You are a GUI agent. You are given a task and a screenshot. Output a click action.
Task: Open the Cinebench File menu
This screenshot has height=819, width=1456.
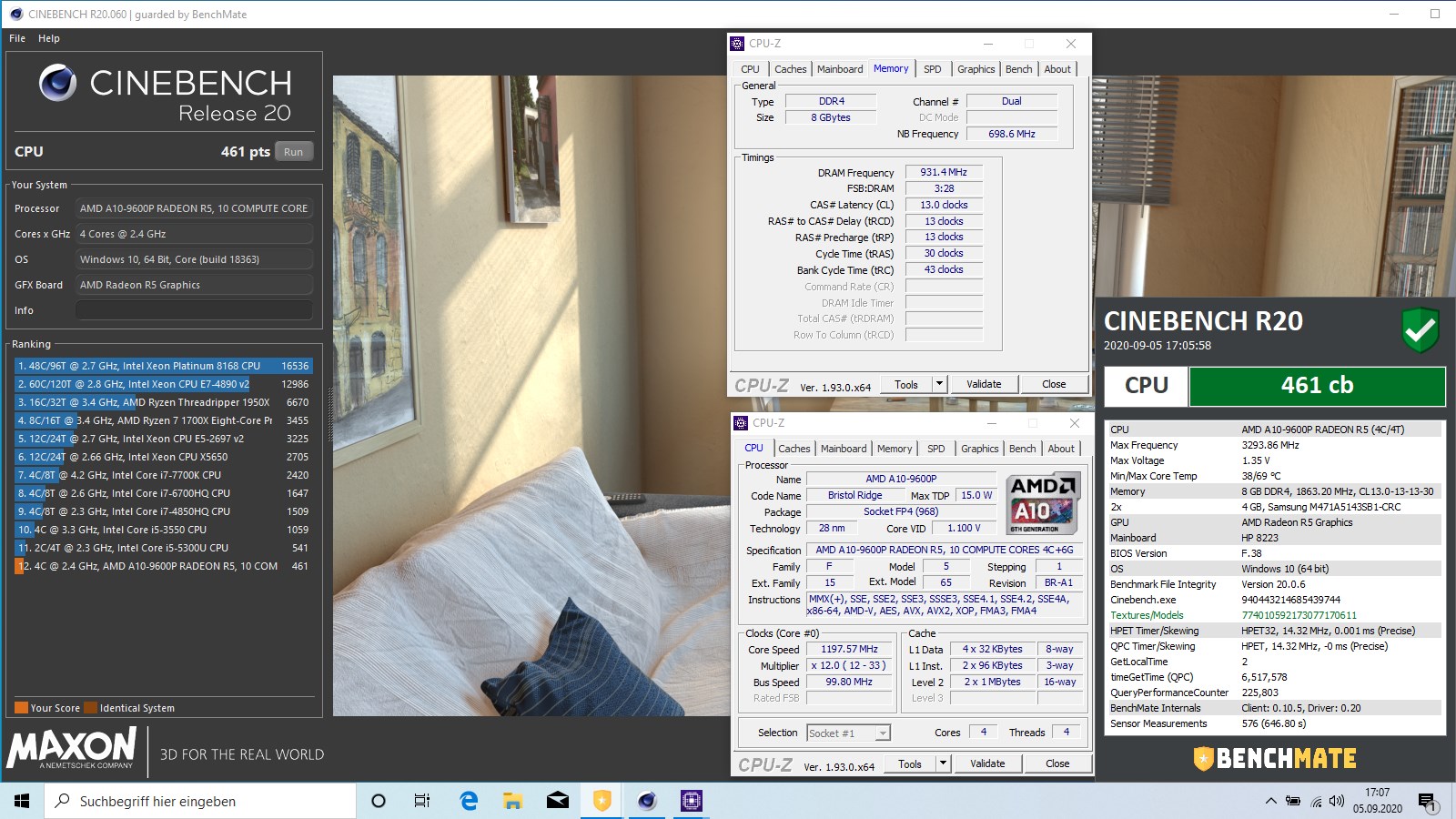click(17, 38)
